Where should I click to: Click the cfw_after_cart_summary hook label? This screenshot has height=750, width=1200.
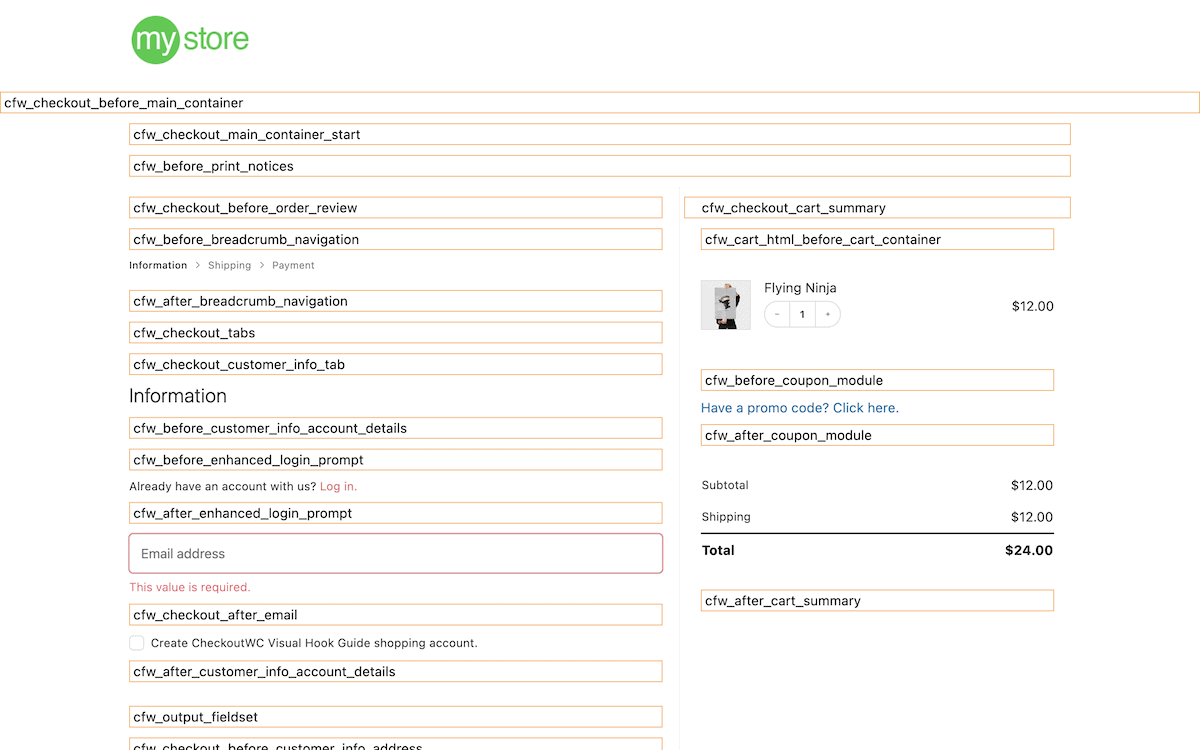click(x=783, y=601)
